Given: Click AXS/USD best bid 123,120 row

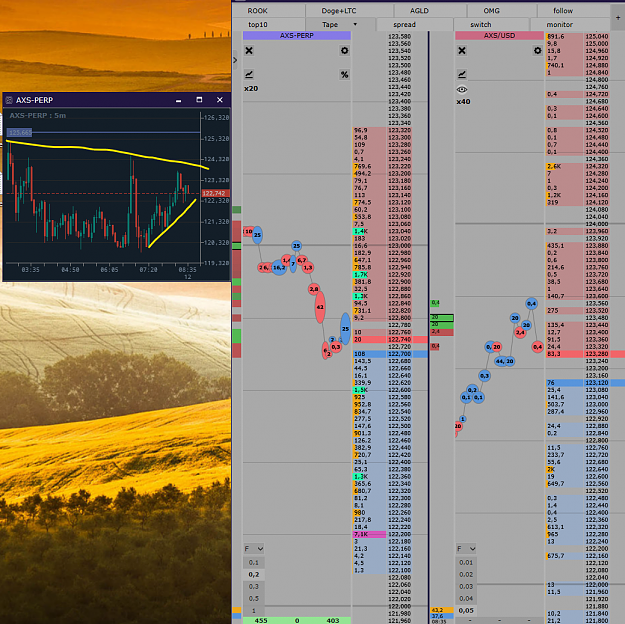Looking at the screenshot, I should [x=585, y=382].
